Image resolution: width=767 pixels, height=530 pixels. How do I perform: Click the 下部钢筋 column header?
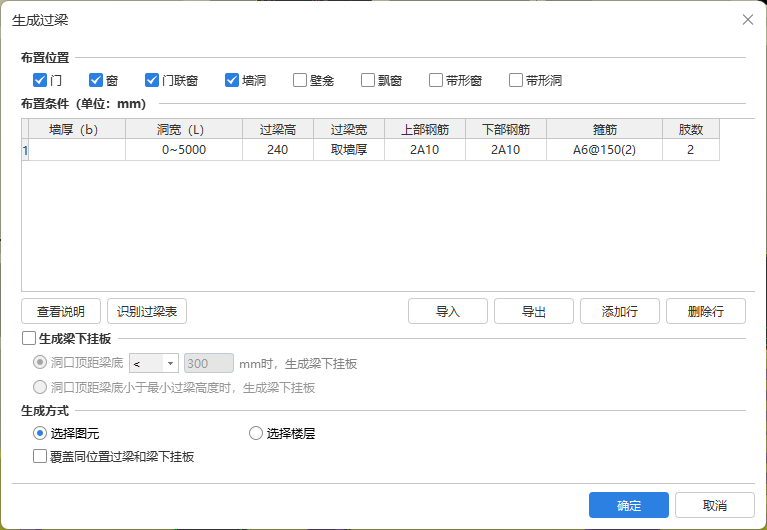pos(506,129)
